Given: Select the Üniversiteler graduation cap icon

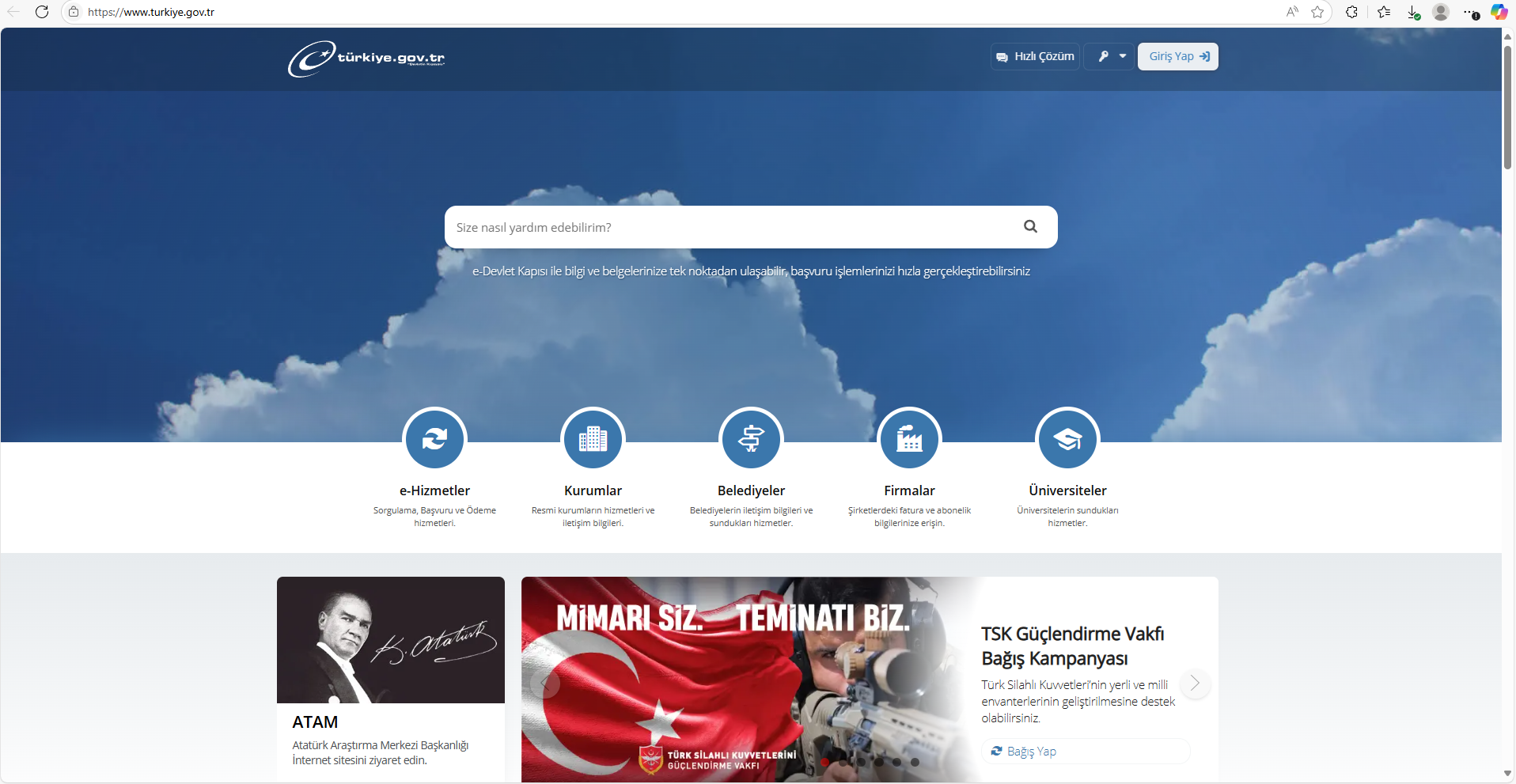Looking at the screenshot, I should click(x=1067, y=439).
